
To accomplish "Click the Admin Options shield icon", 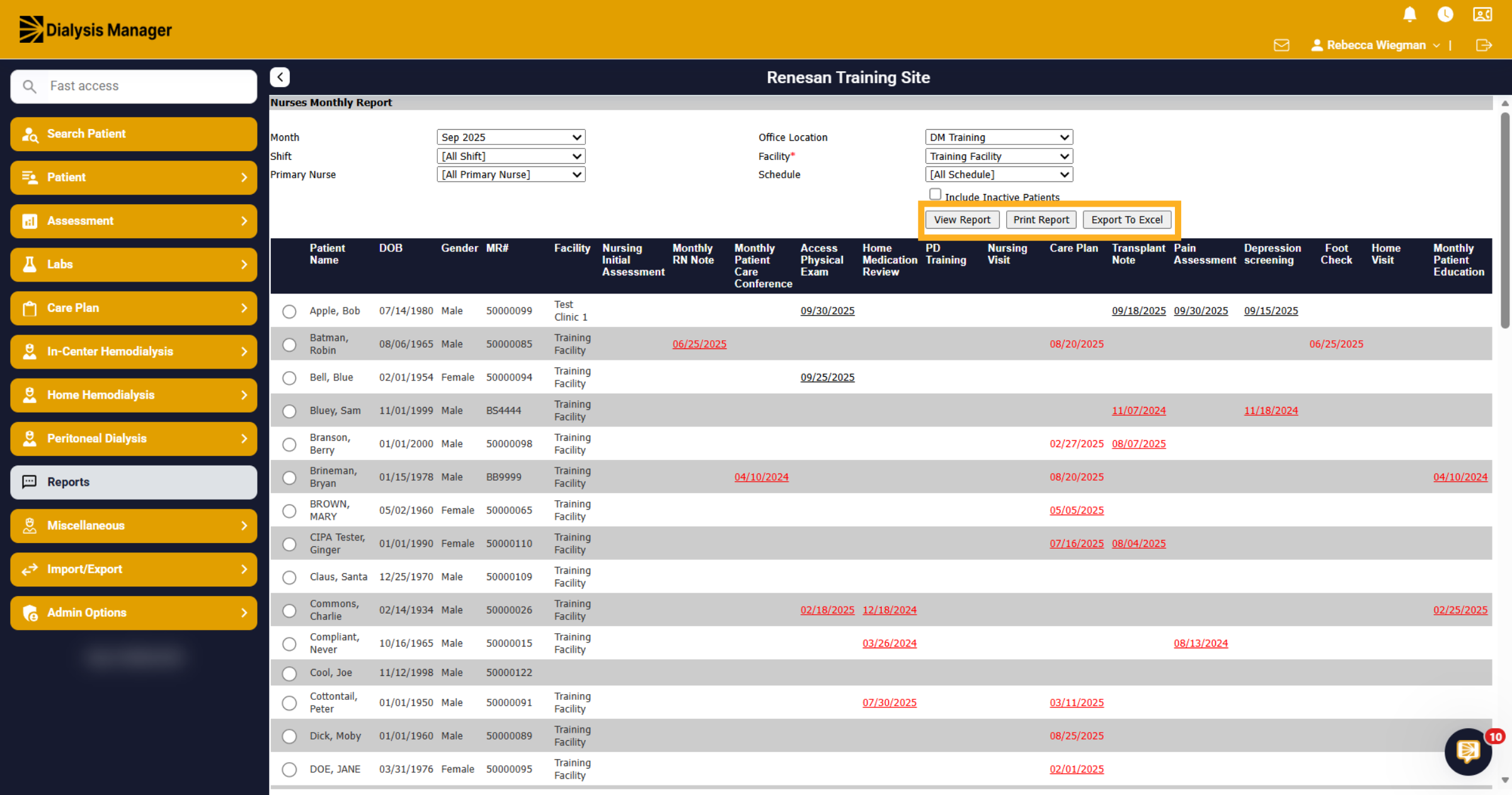I will [30, 613].
